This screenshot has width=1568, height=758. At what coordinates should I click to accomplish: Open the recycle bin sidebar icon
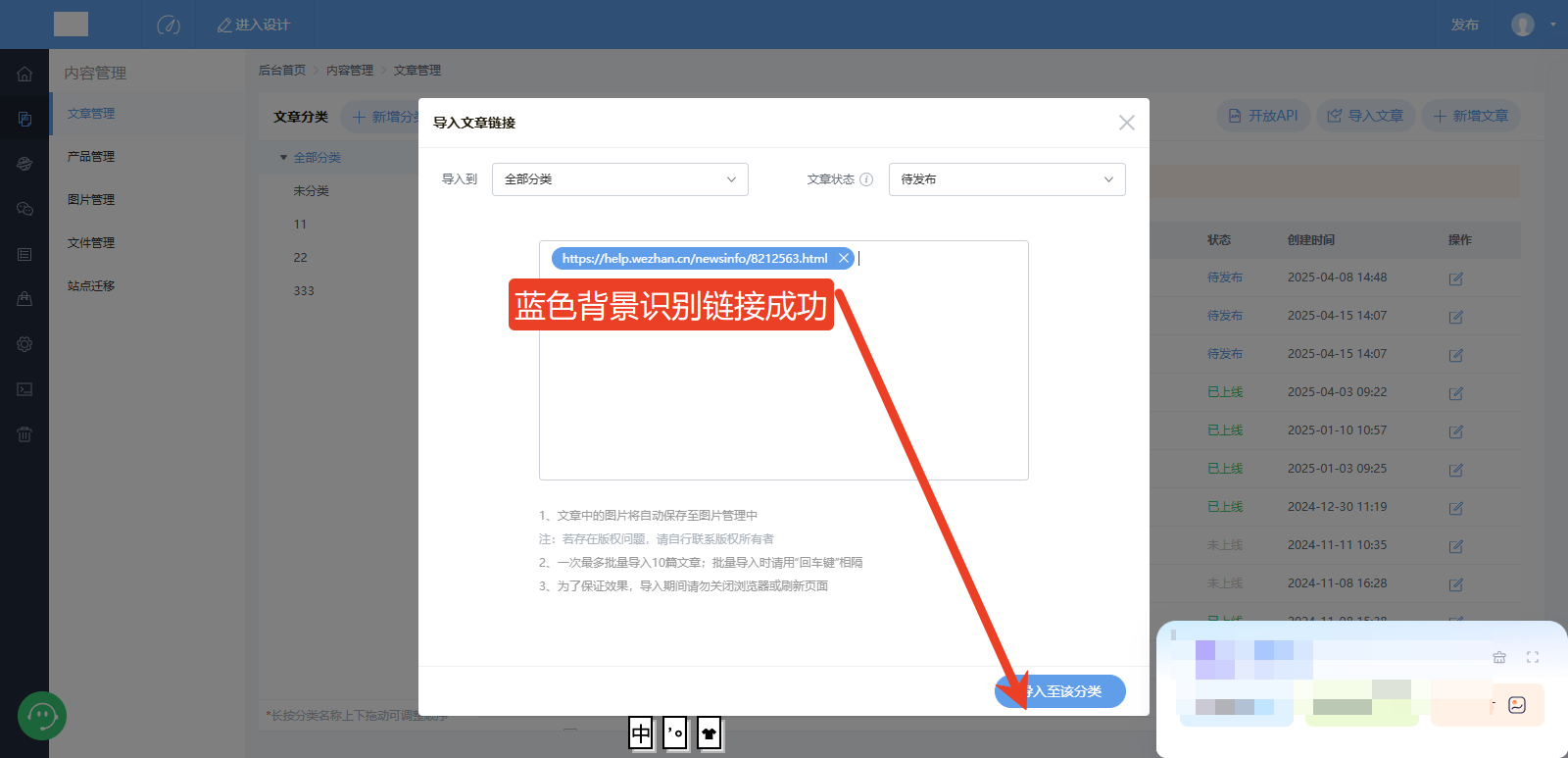coord(24,434)
